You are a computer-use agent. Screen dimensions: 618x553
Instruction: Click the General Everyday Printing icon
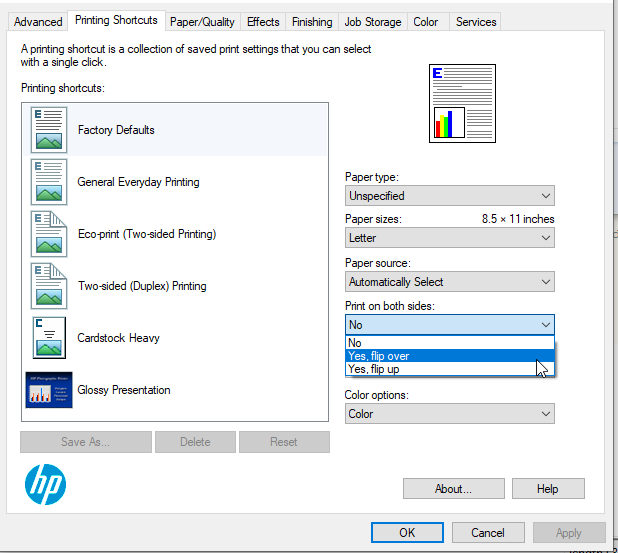pos(48,182)
